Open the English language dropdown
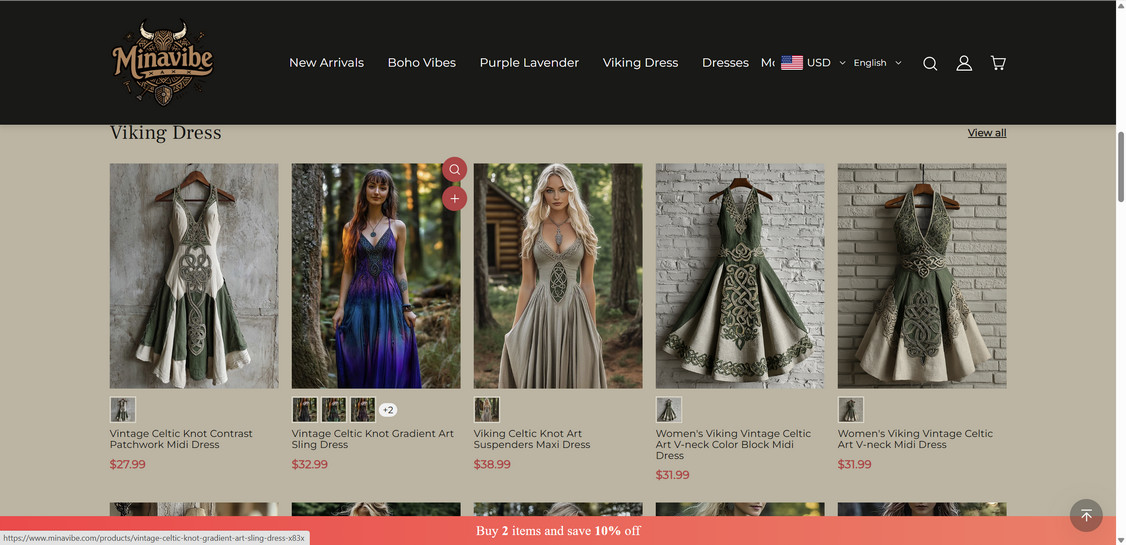 tap(877, 62)
